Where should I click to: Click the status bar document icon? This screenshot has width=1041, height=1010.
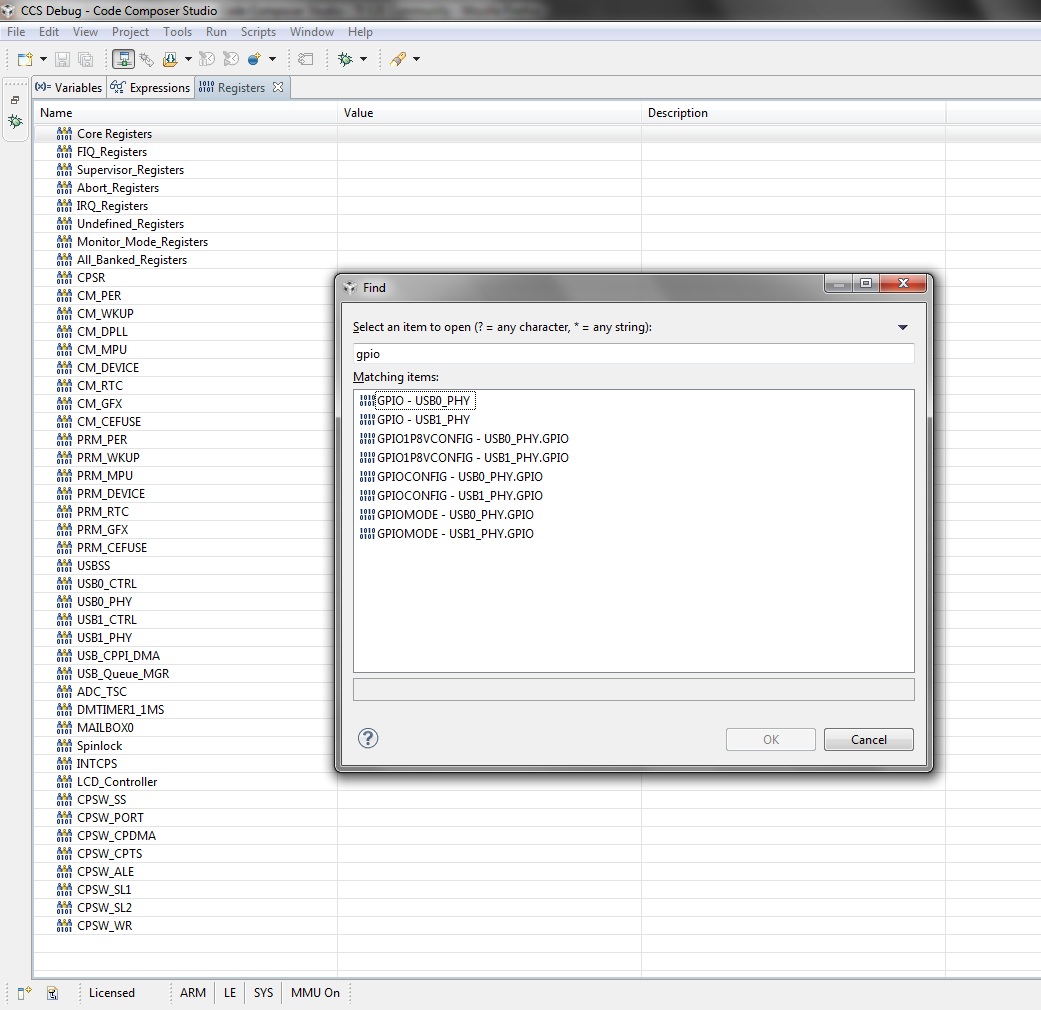[52, 993]
